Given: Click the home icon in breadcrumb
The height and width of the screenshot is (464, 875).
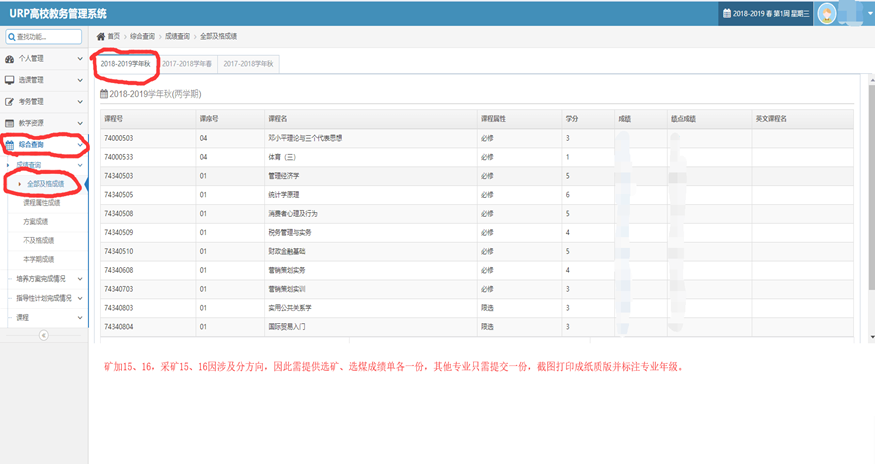Looking at the screenshot, I should point(100,36).
